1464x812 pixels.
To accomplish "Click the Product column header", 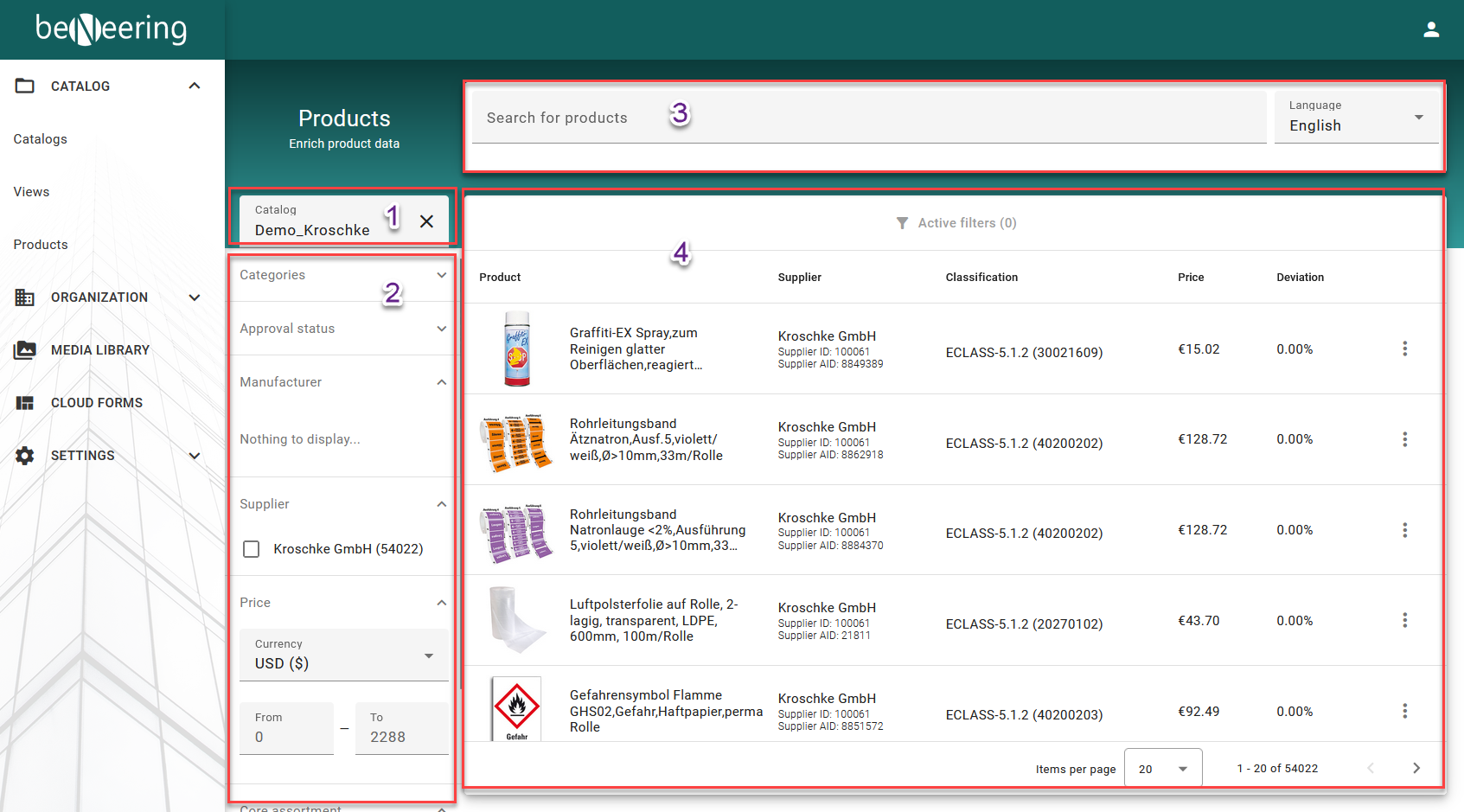I will pos(500,278).
